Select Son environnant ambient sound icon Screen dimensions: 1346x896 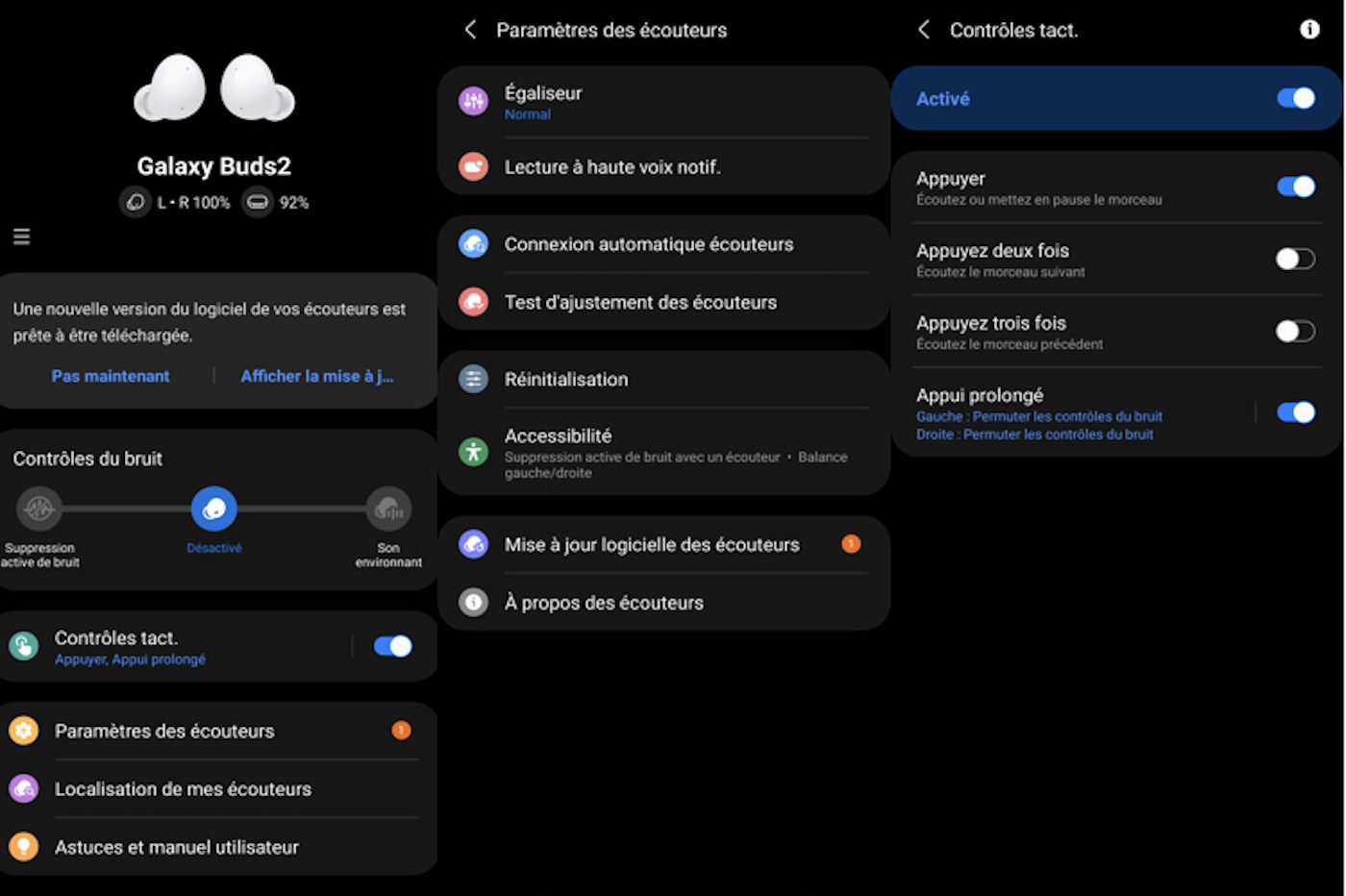388,509
